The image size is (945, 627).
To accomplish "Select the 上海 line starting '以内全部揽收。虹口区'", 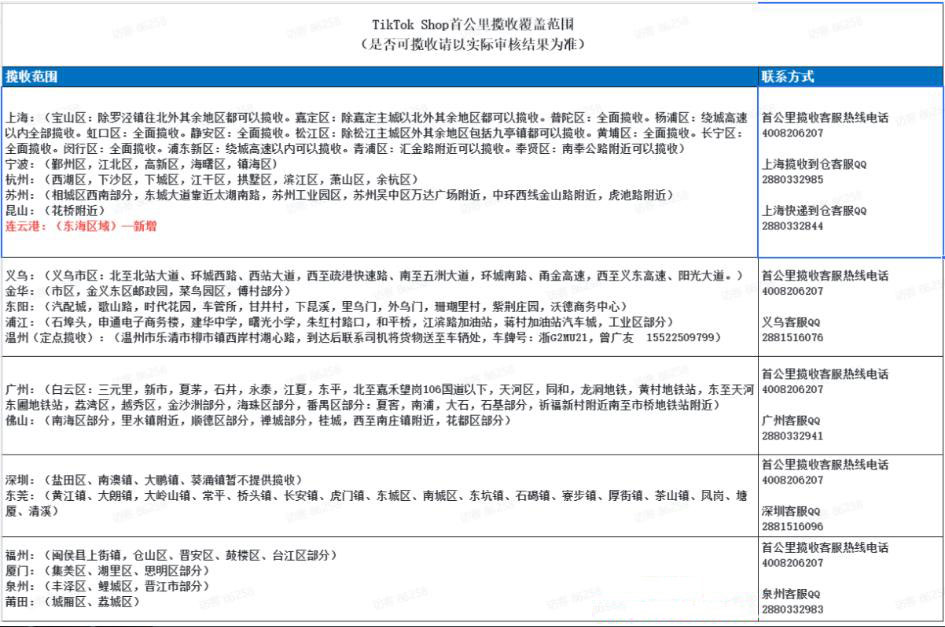I will 374,133.
